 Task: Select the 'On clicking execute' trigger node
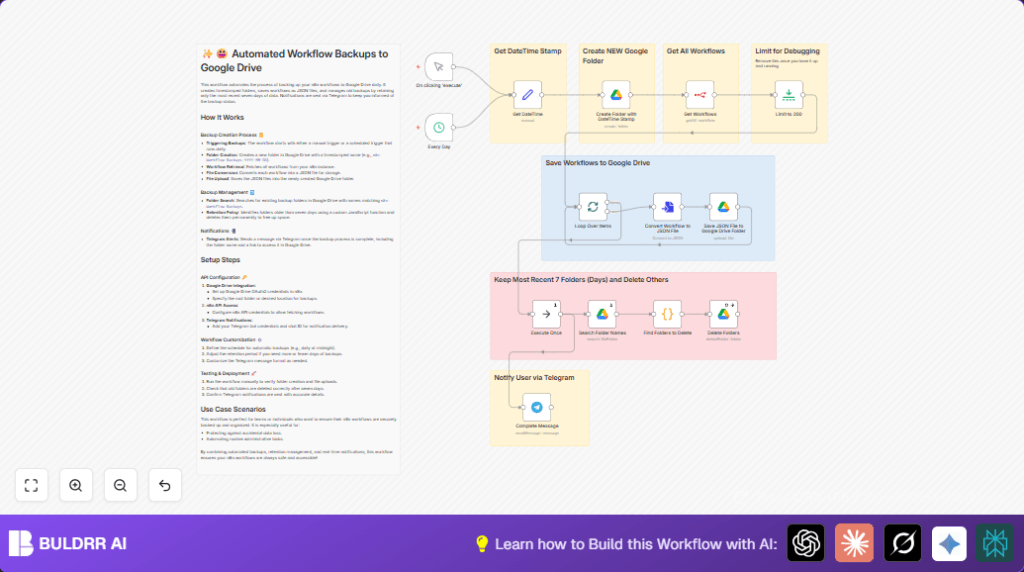439,67
